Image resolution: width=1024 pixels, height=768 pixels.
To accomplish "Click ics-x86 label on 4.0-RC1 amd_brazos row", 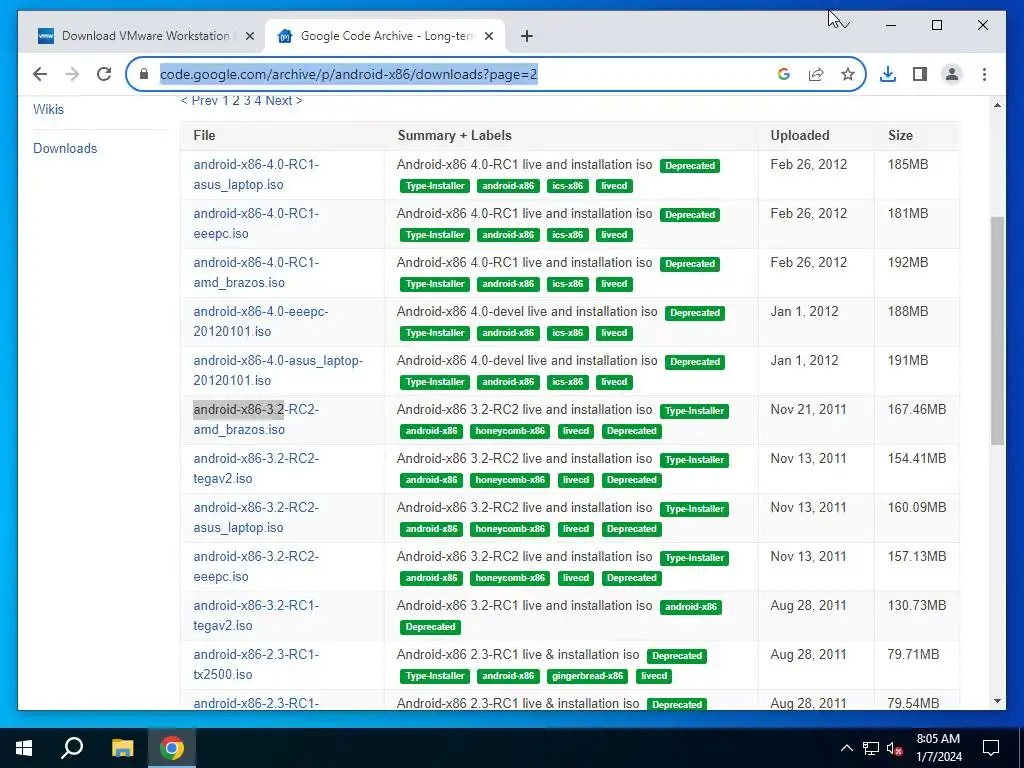I will [568, 284].
